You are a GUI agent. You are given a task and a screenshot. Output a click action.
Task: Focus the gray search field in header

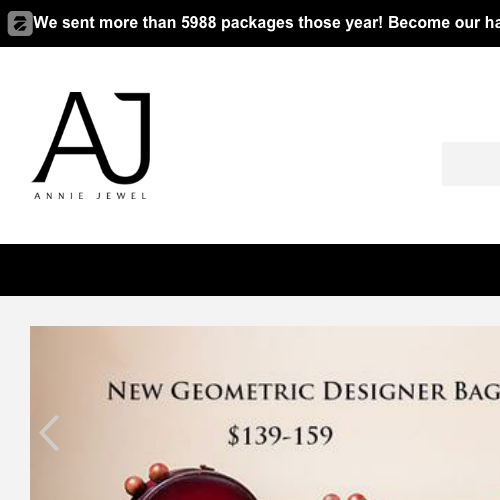coord(471,164)
